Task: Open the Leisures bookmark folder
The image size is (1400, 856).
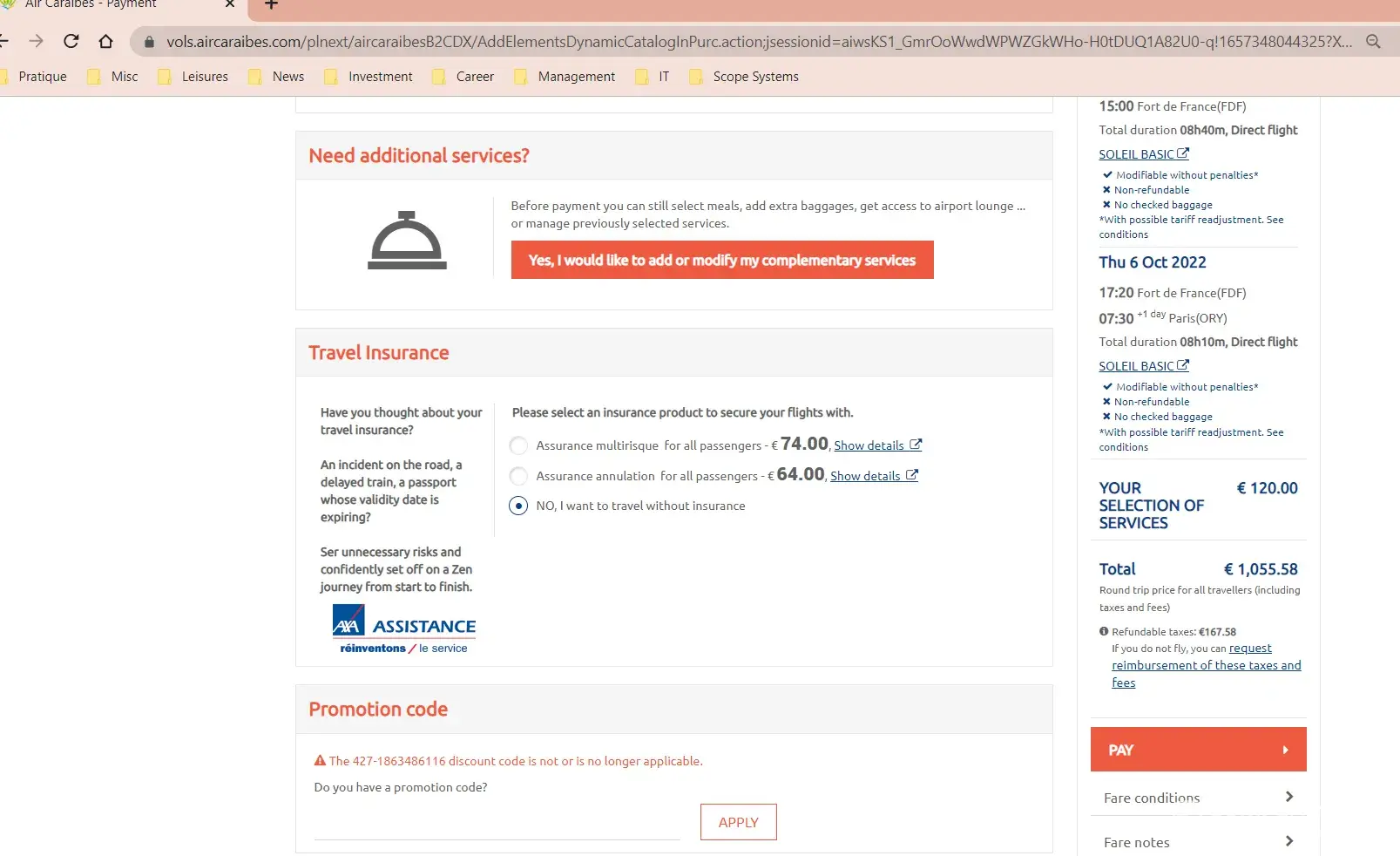Action: (x=193, y=77)
